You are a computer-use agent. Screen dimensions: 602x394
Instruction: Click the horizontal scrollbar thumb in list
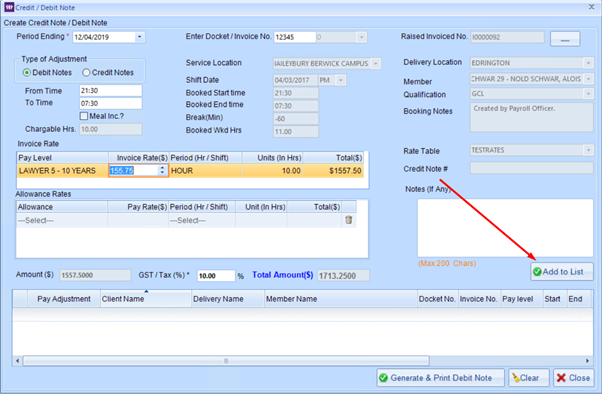(226, 361)
